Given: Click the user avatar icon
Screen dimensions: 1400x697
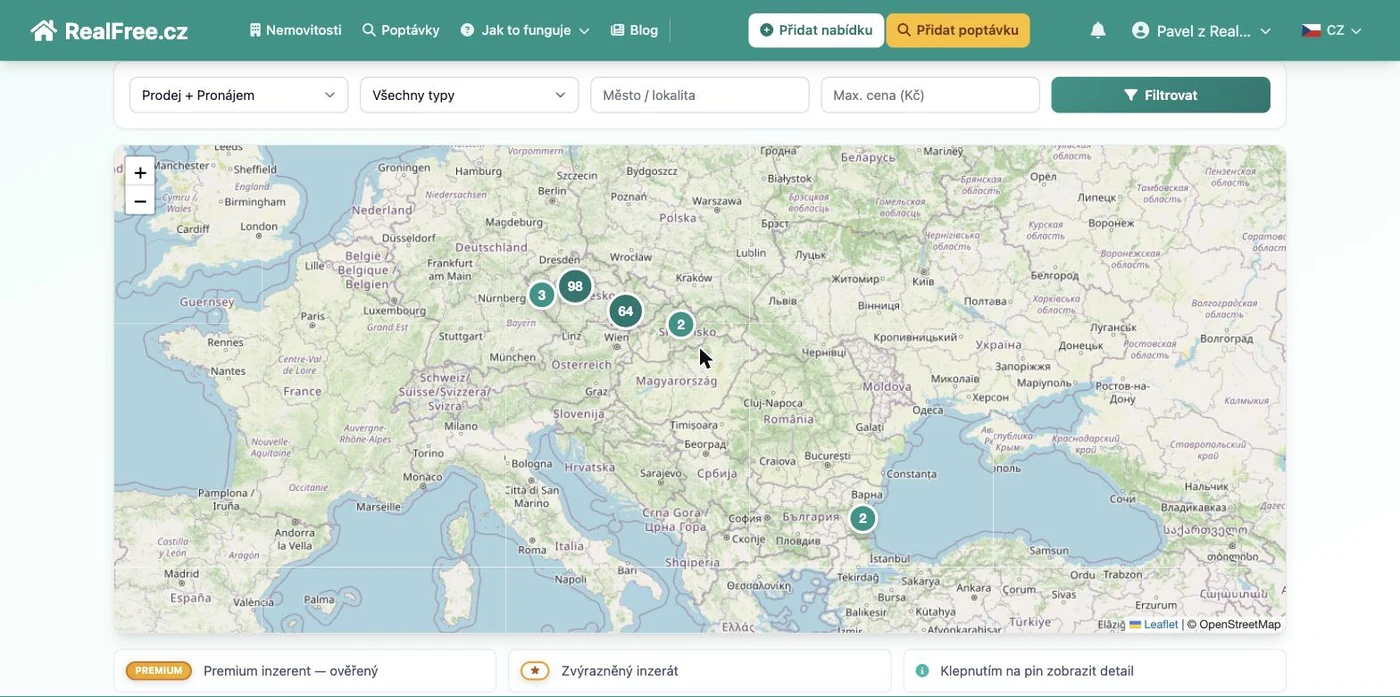Looking at the screenshot, I should [1140, 30].
